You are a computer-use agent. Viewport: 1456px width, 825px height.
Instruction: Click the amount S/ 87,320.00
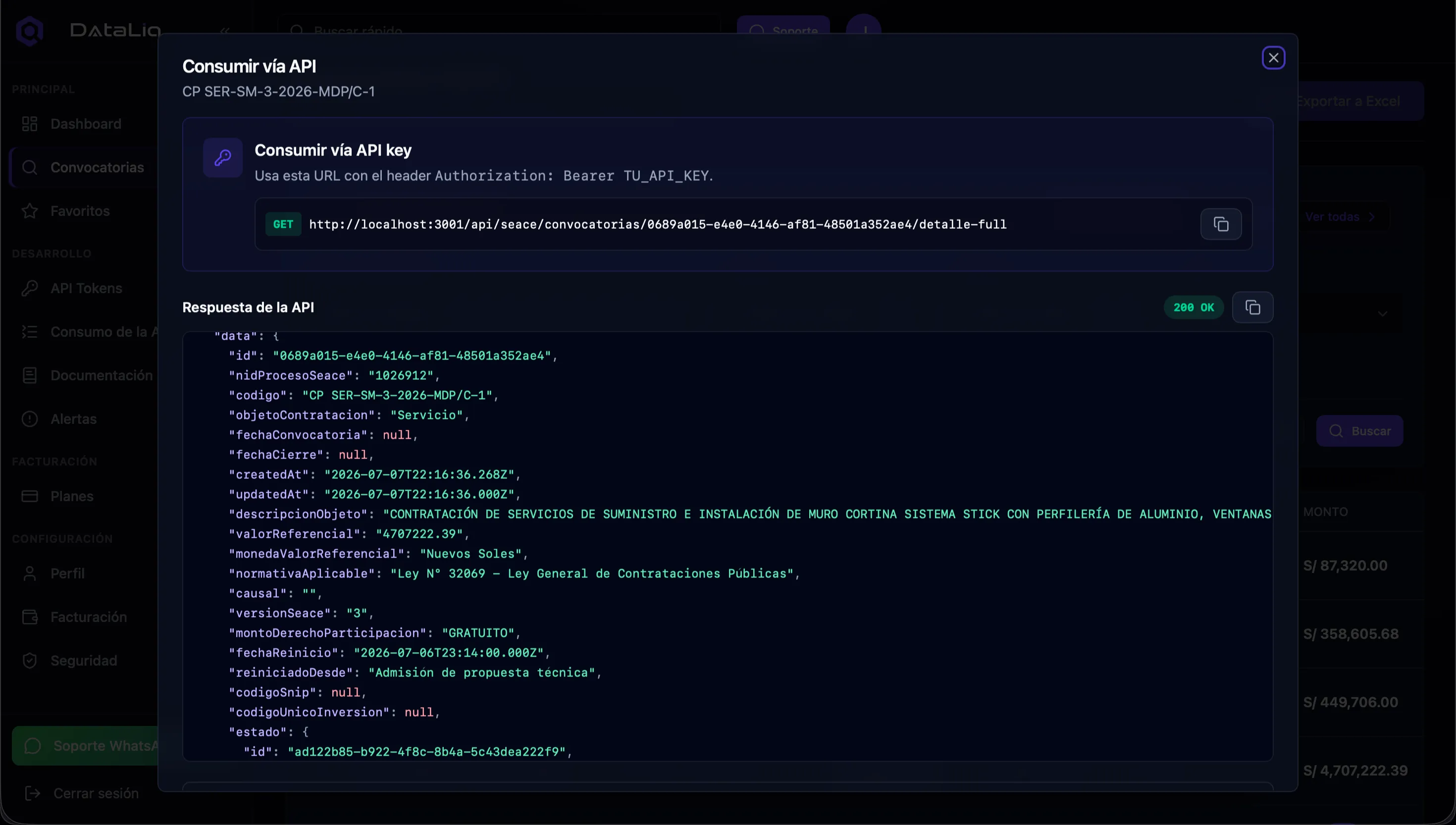pos(1345,566)
